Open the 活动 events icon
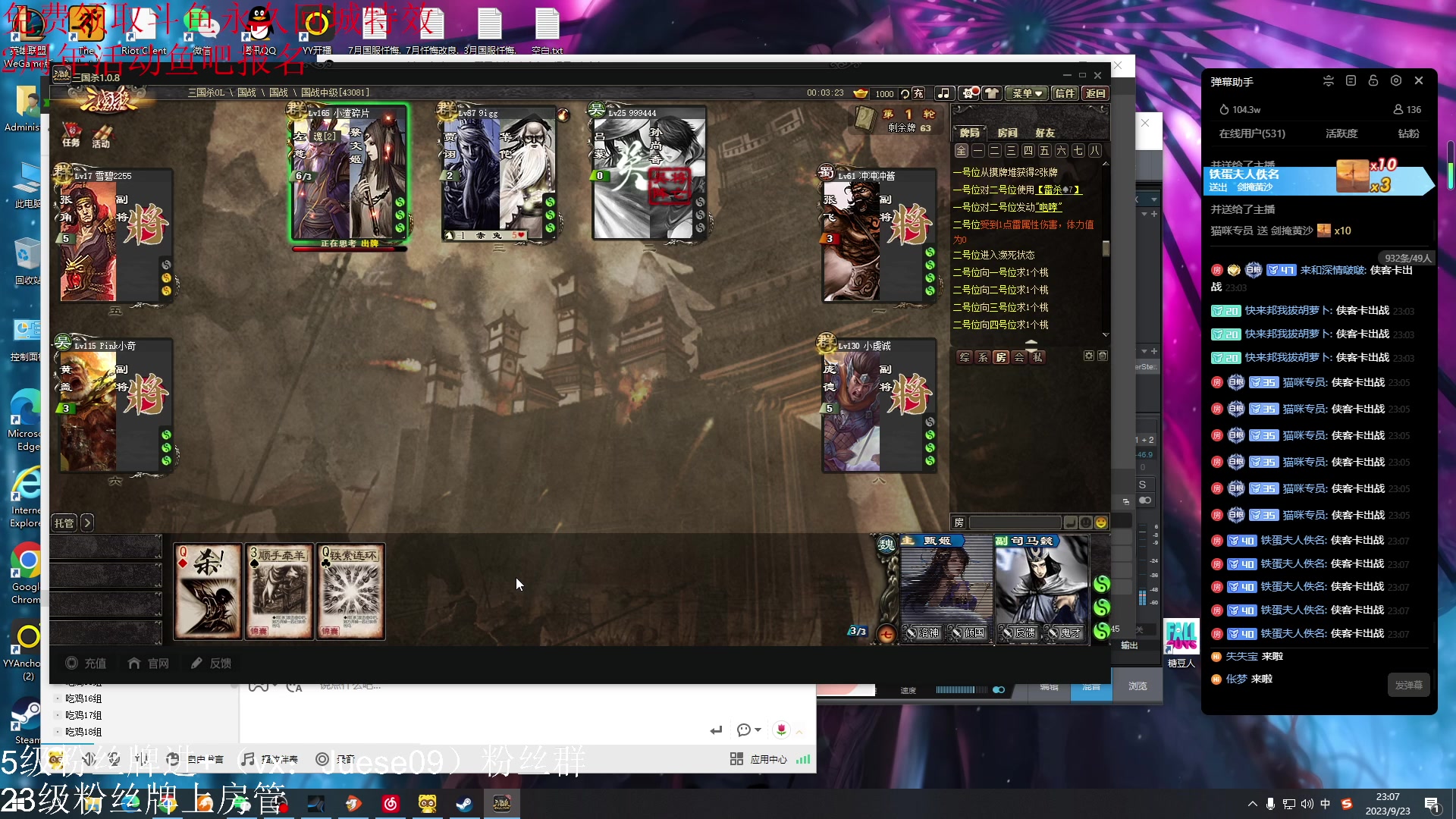This screenshot has height=819, width=1456. (x=102, y=136)
